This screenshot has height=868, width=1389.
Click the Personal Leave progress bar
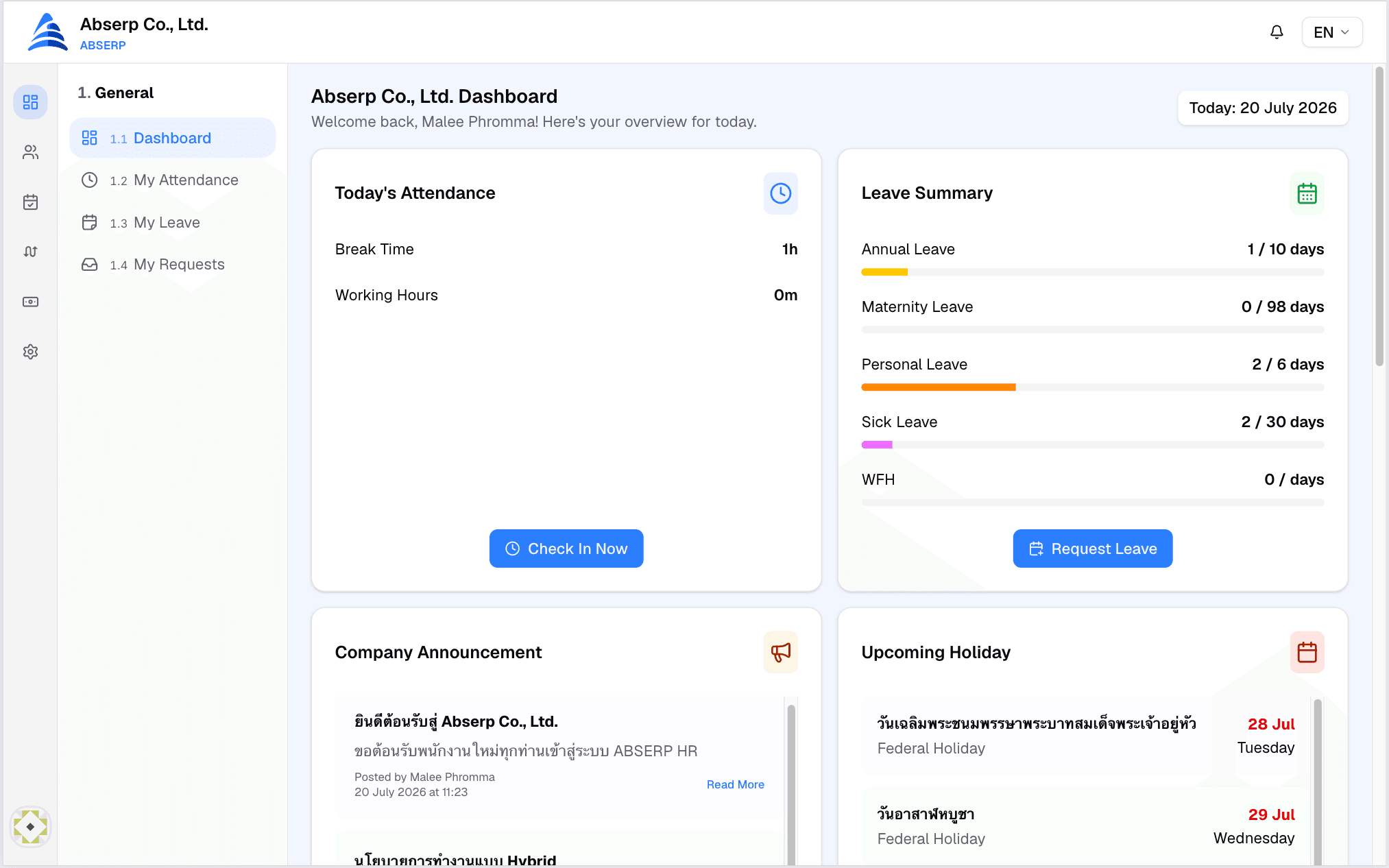point(1093,387)
